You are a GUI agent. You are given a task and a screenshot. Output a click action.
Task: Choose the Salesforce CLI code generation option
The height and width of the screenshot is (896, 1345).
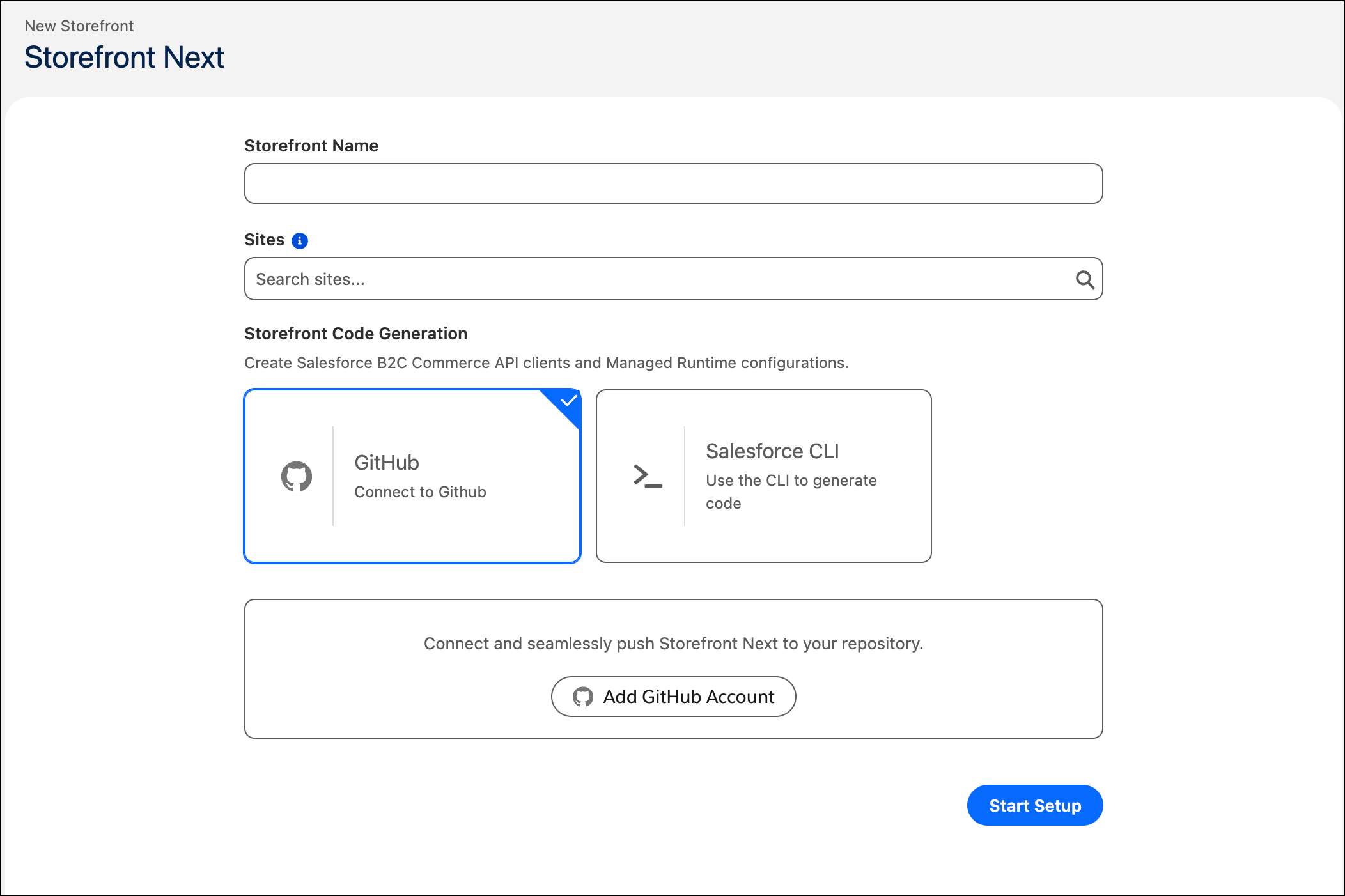[763, 476]
